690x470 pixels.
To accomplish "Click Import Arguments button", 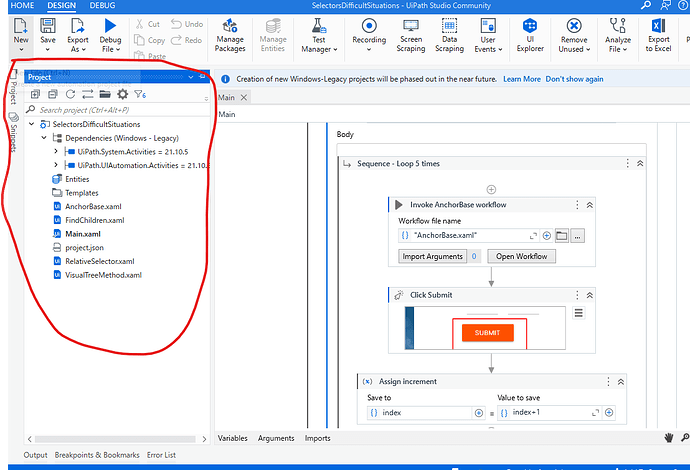I will pyautogui.click(x=432, y=256).
